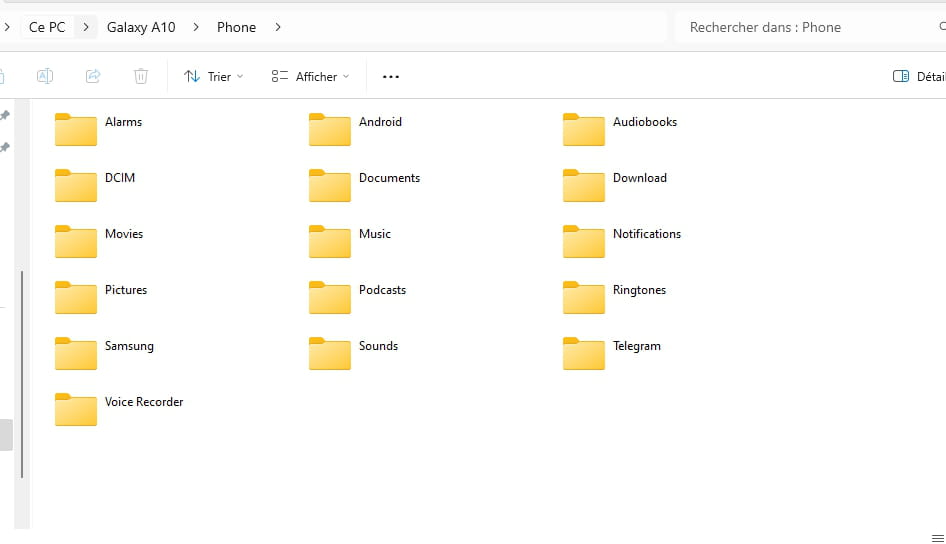946x544 pixels.
Task: Open the Pictures folder icon
Action: pyautogui.click(x=76, y=298)
